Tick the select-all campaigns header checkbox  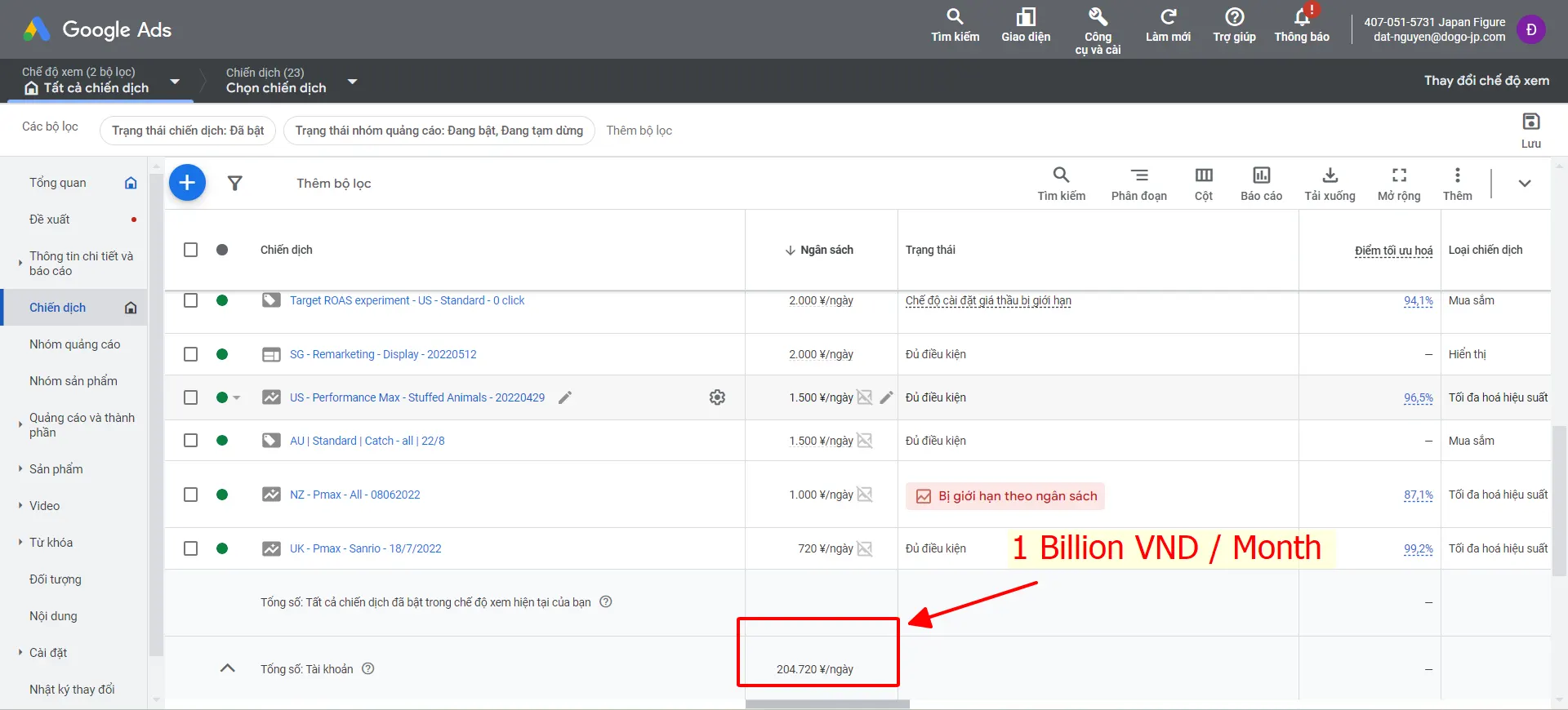[x=190, y=250]
